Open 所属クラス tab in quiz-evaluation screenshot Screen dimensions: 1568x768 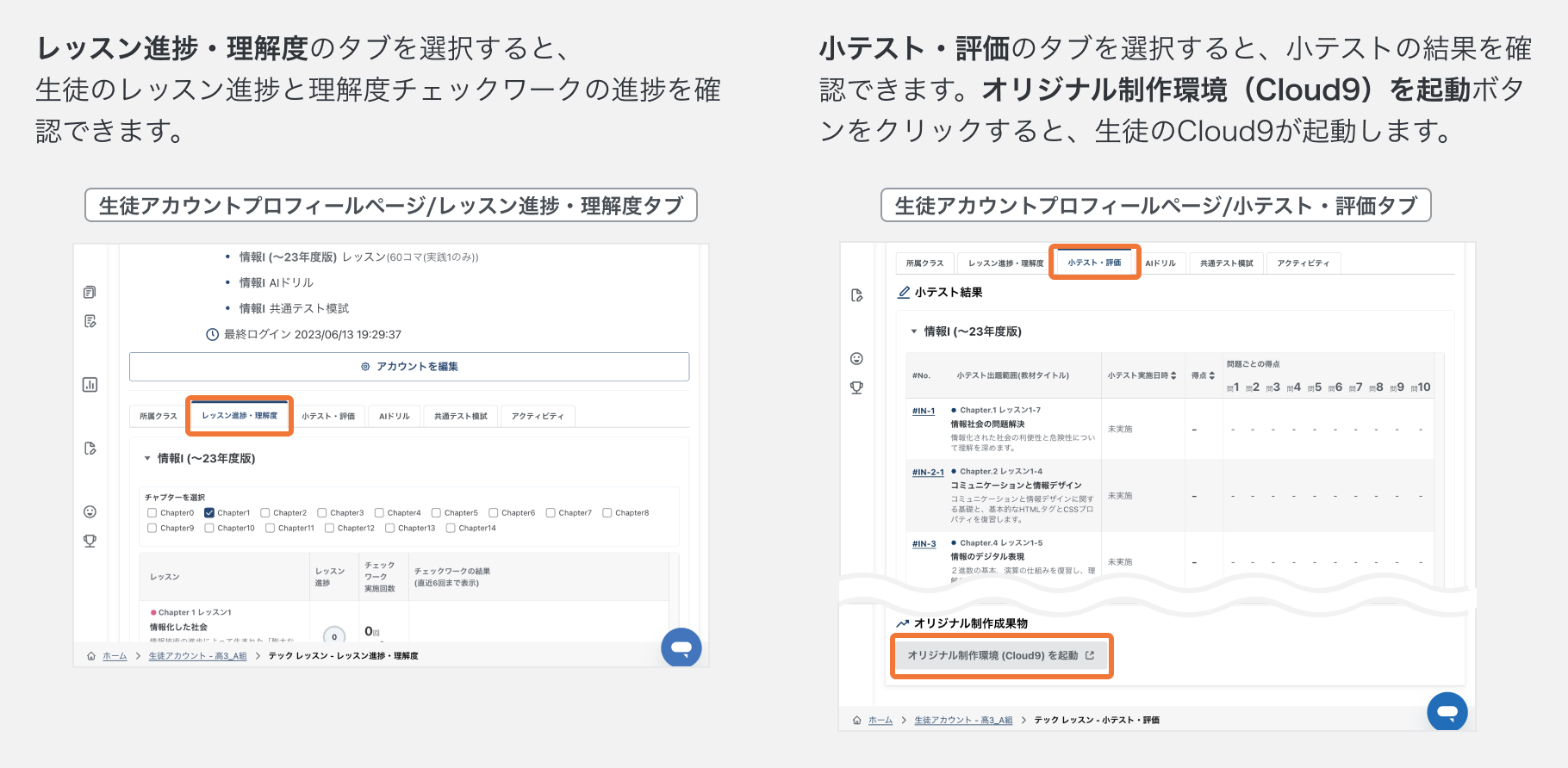point(925,263)
